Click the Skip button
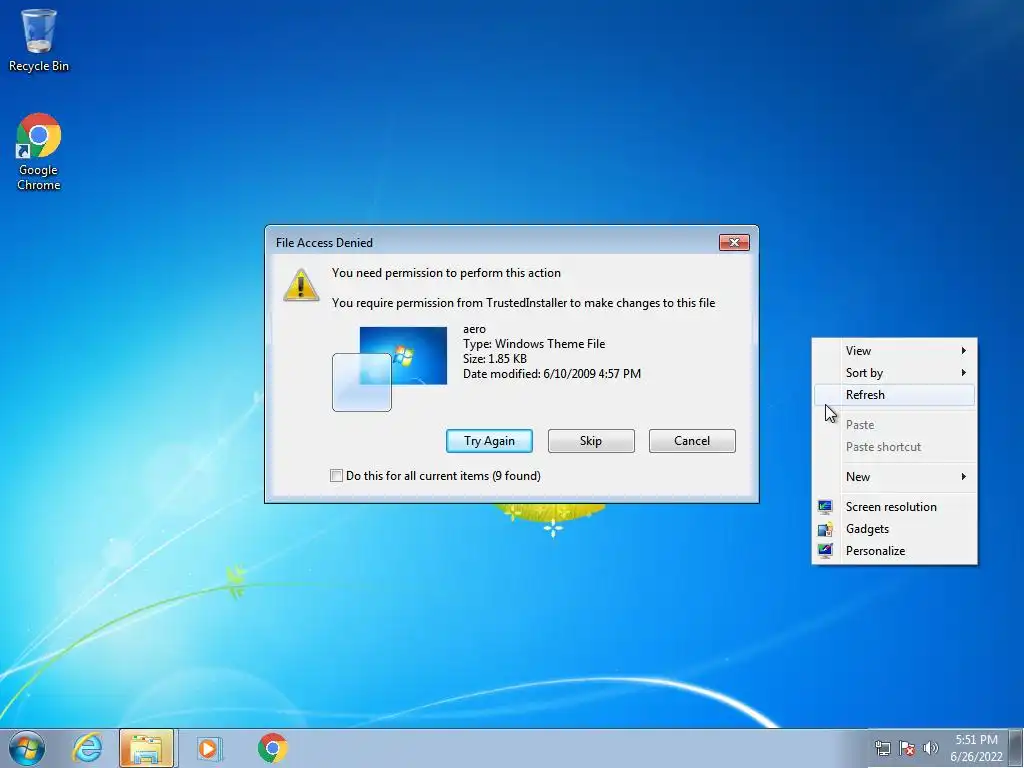1024x768 pixels. point(591,441)
